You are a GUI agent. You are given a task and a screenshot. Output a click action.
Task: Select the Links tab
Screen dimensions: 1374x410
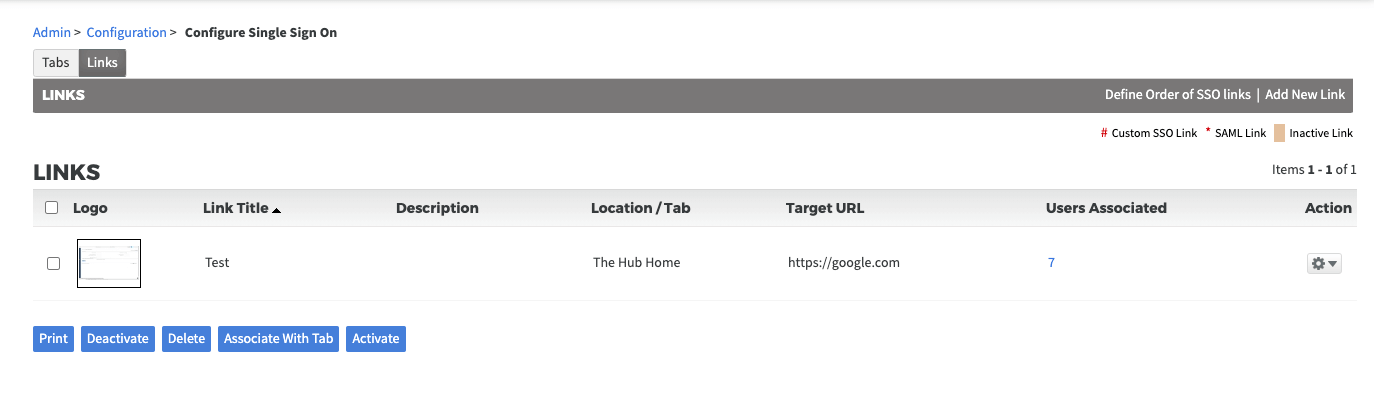102,62
